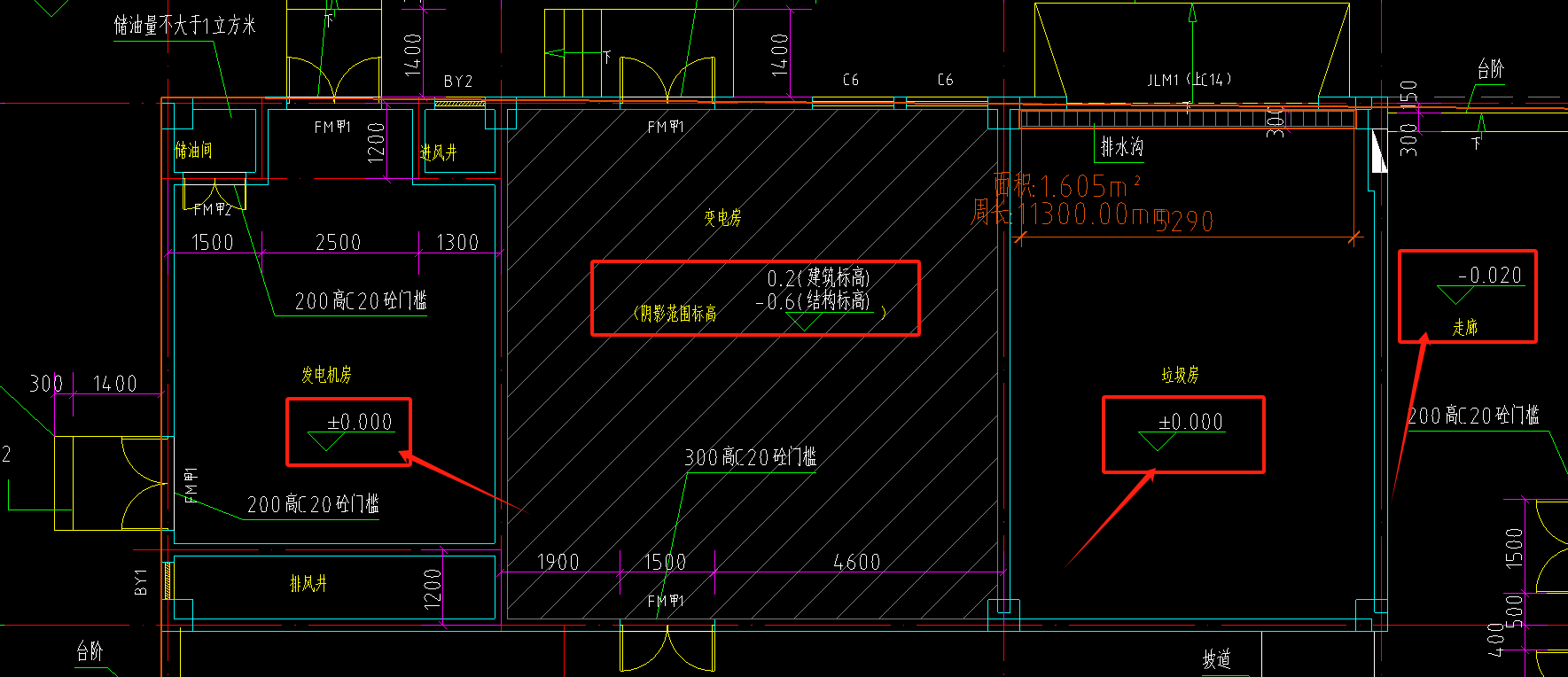Select the FM甲2 door label

pyautogui.click(x=213, y=209)
